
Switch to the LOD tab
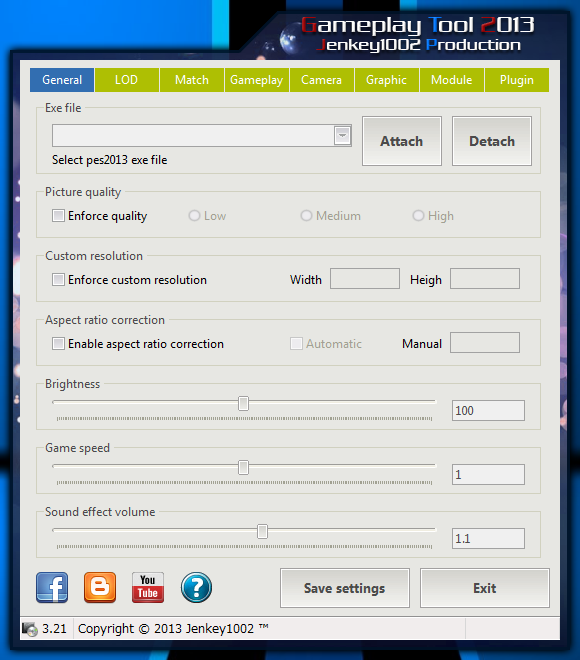(127, 80)
